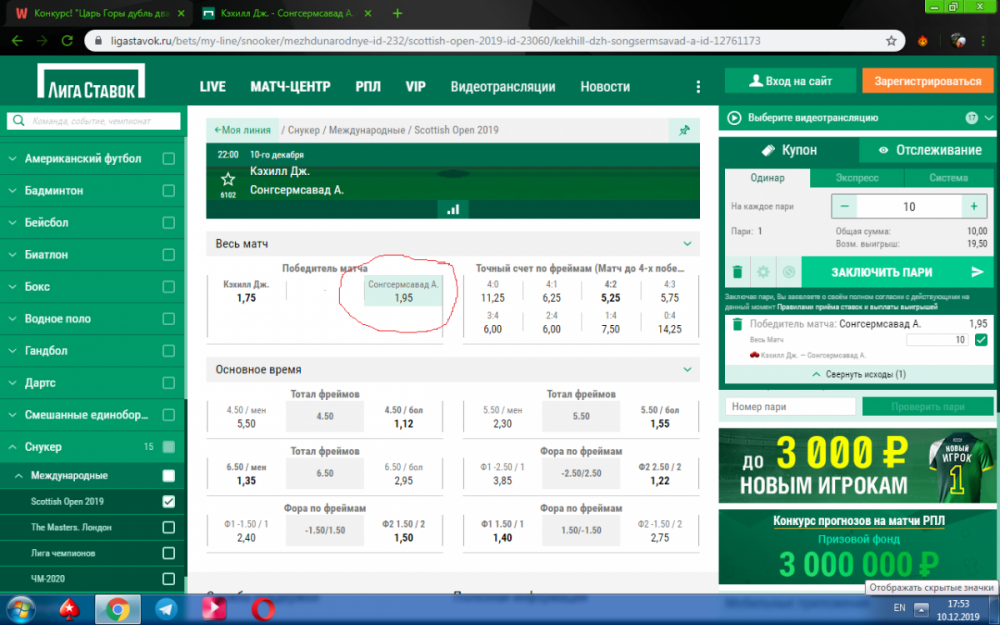Screen dimensions: 1000x625
Task: Uncheck the Scottish Open 2019 checkbox
Action: tap(168, 501)
